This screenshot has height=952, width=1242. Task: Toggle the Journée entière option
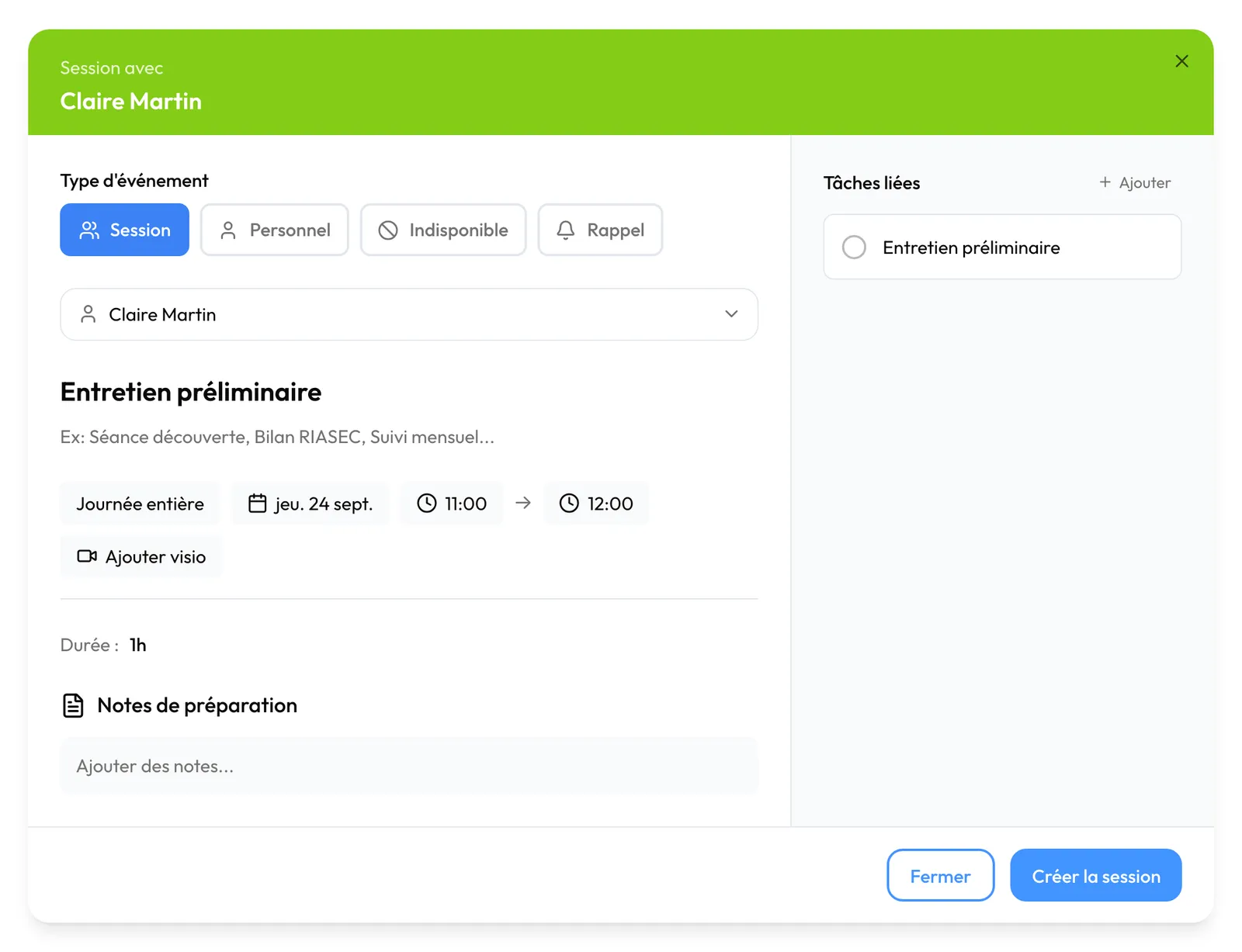point(140,504)
